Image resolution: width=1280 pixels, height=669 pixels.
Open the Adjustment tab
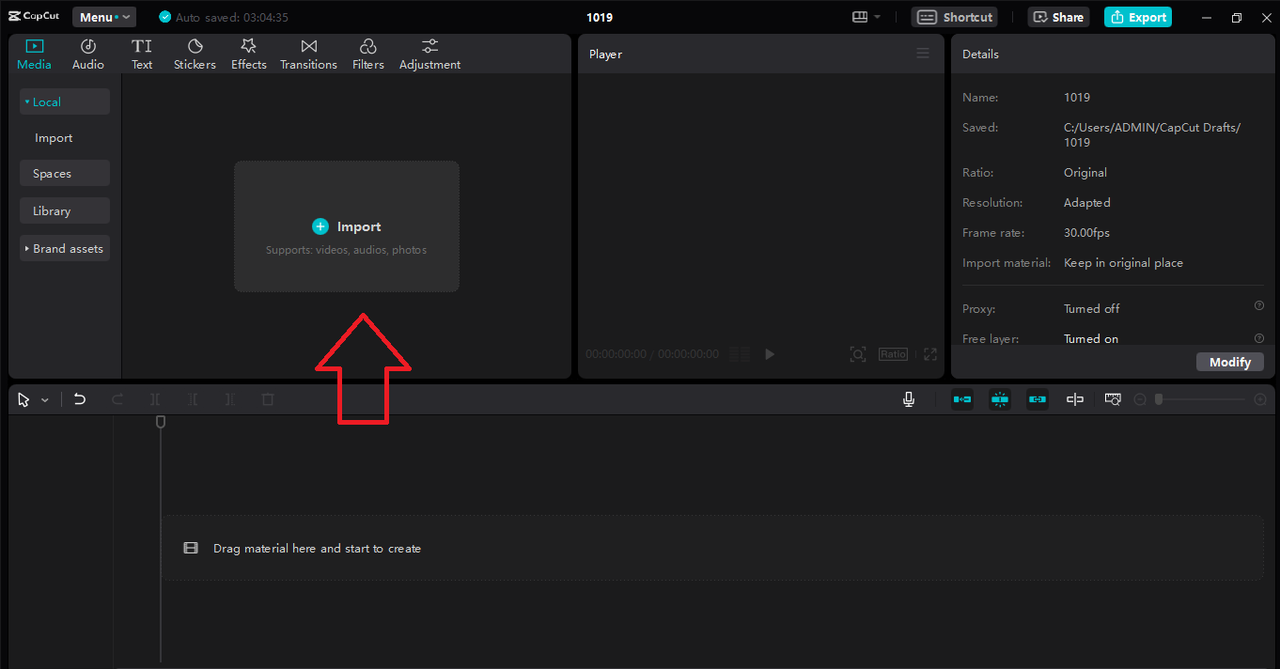[430, 54]
